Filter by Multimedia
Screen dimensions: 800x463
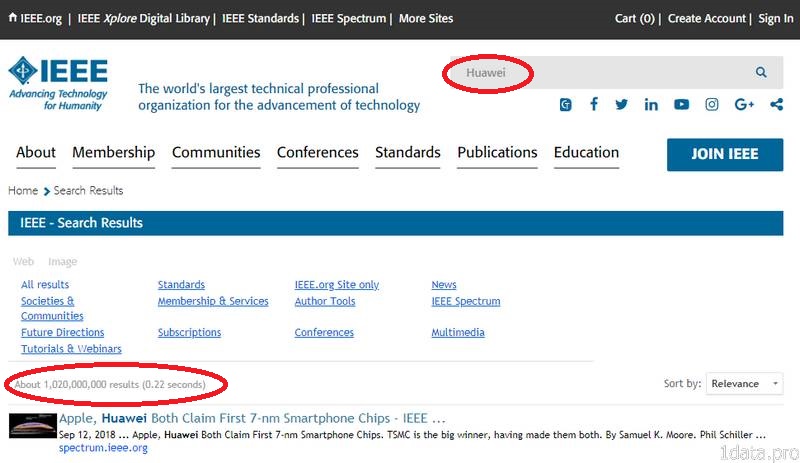pyautogui.click(x=458, y=332)
